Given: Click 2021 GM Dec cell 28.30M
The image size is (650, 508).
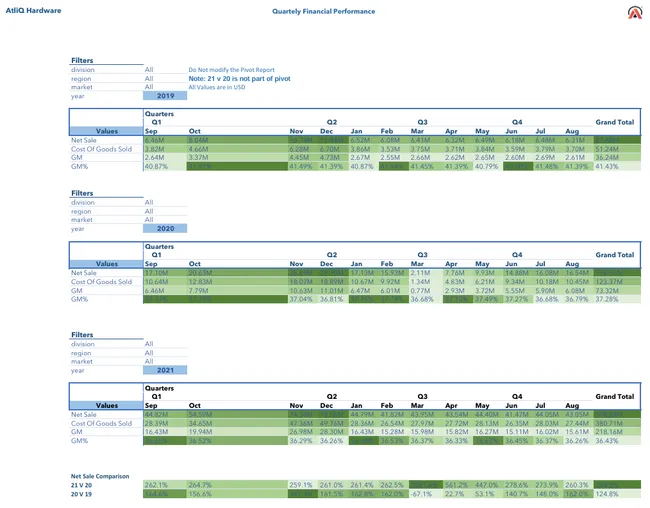Looking at the screenshot, I should coord(333,432).
